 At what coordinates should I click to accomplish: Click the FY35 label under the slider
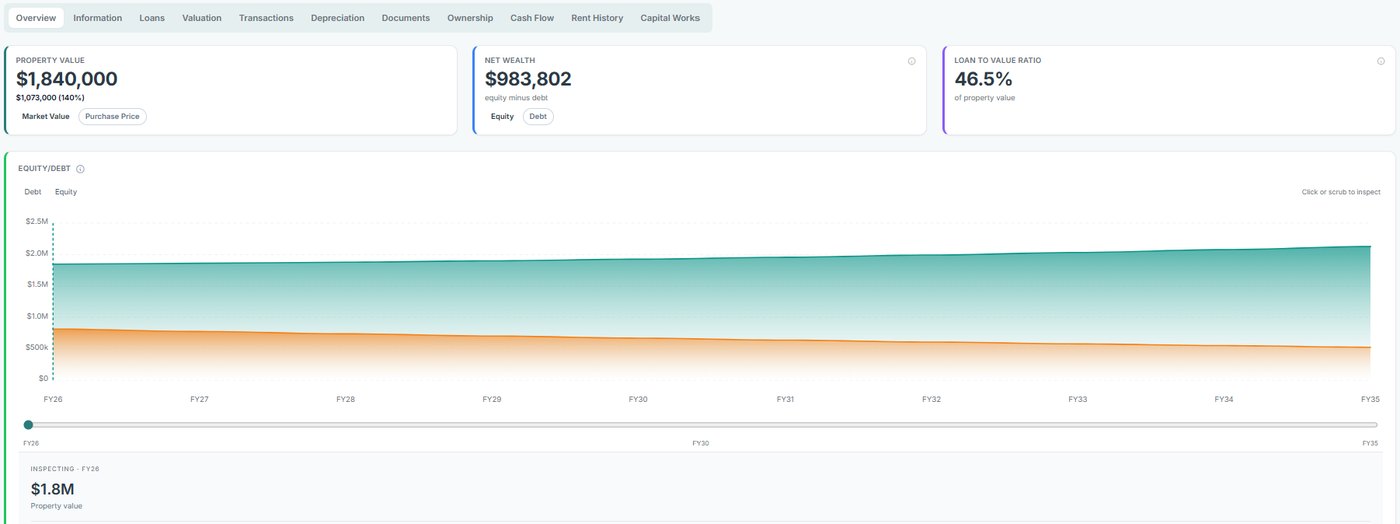click(x=1370, y=443)
